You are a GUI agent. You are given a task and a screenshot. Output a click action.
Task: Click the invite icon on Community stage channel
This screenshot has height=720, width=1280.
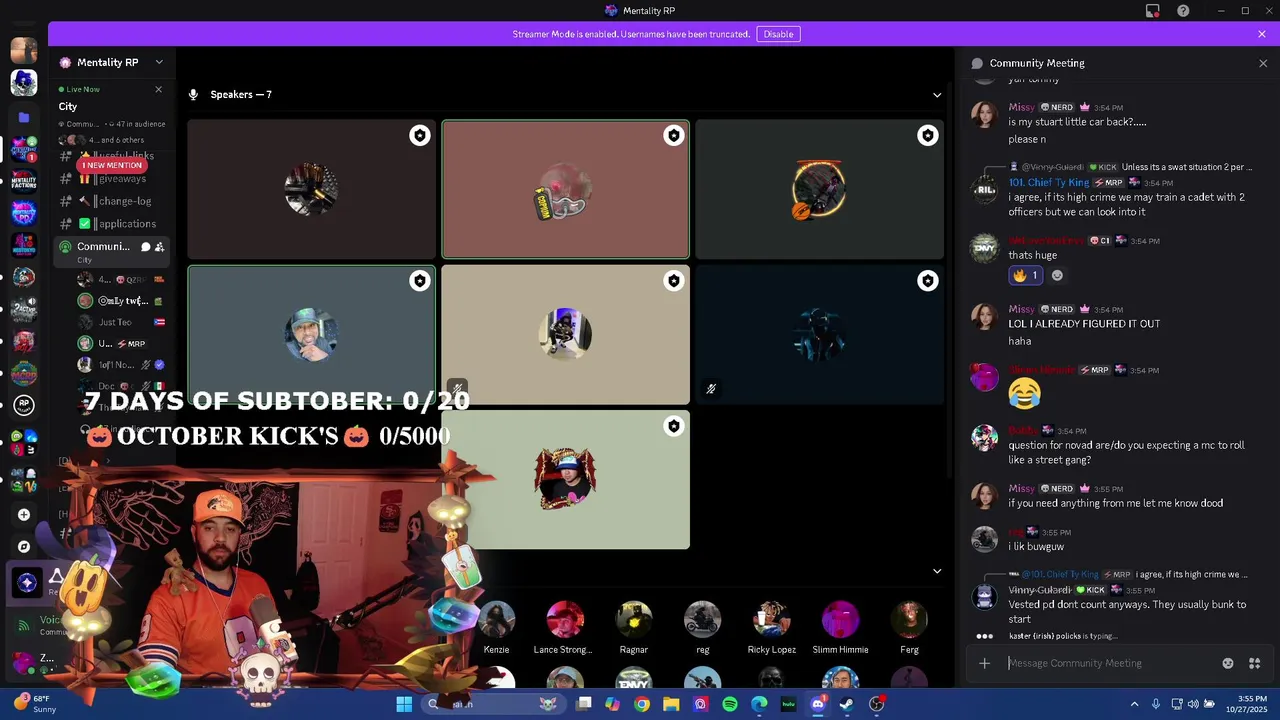coord(160,247)
